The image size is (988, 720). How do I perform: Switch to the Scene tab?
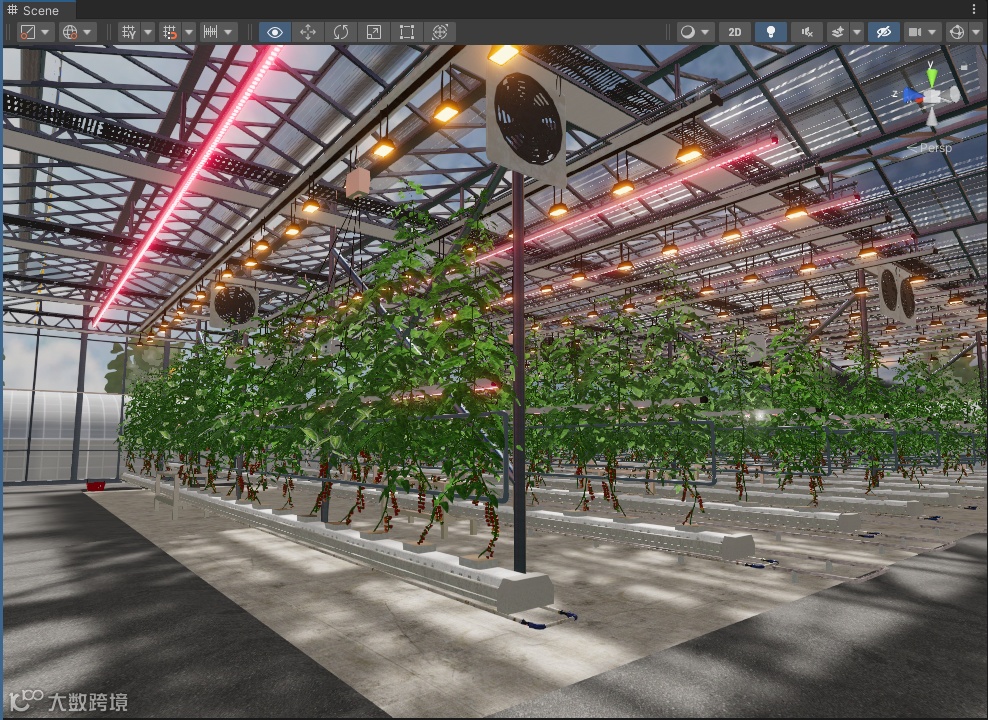pos(38,10)
